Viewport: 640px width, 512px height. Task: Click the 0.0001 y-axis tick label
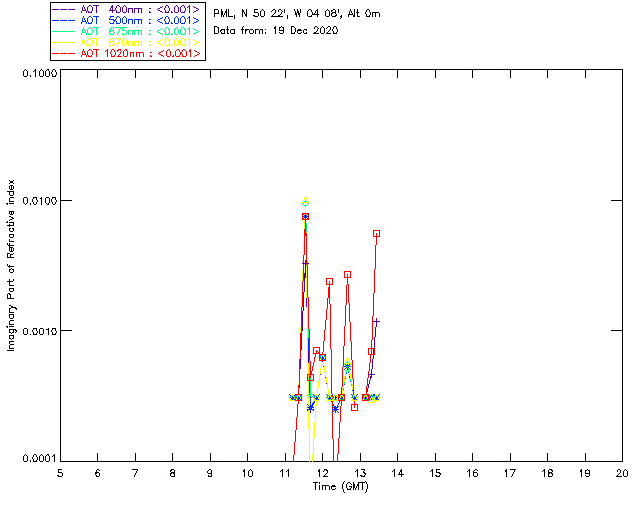coord(40,459)
